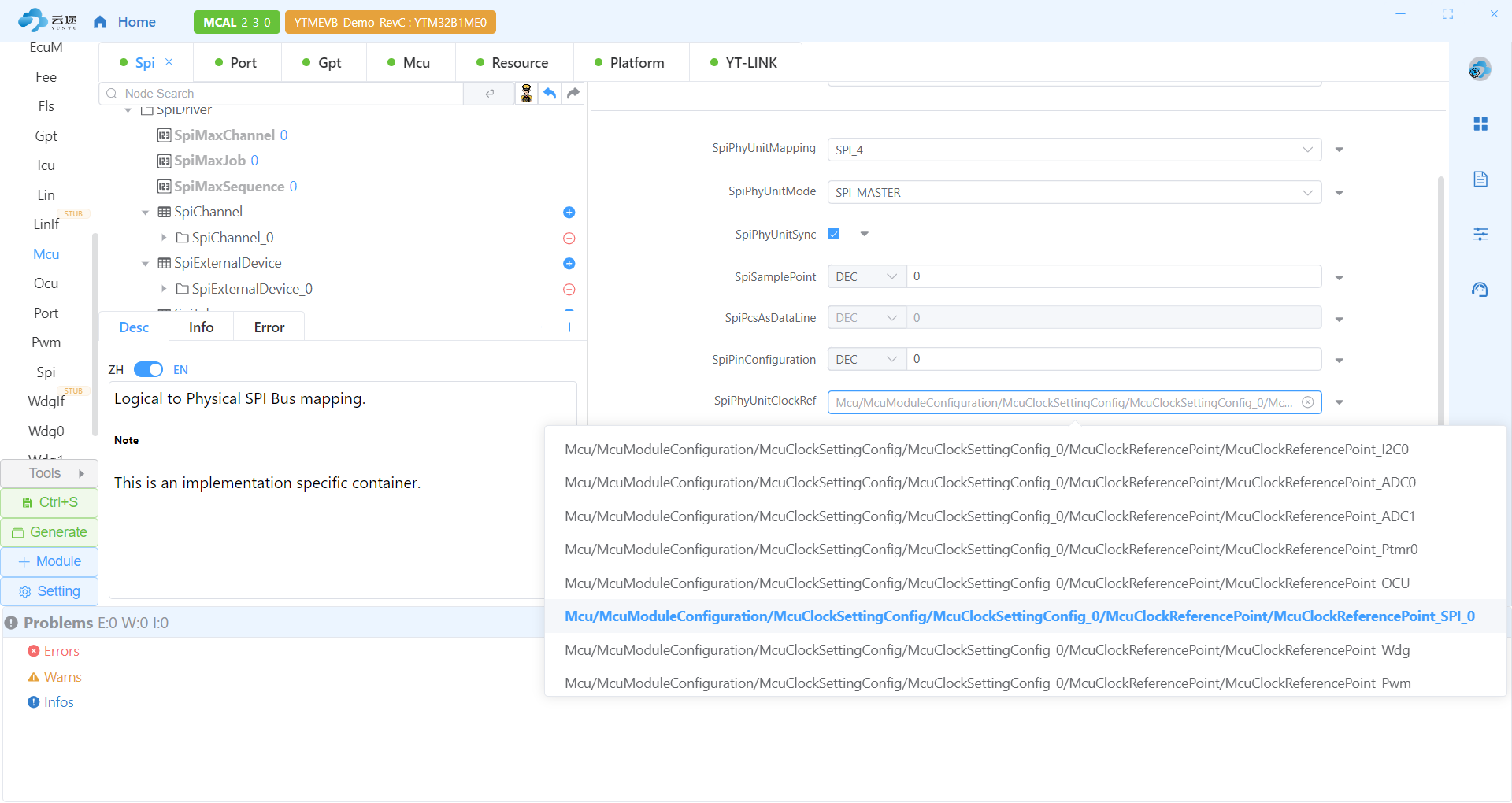Viewport: 1512px width, 803px height.
Task: Click the sliders settings icon on right
Action: (x=1480, y=234)
